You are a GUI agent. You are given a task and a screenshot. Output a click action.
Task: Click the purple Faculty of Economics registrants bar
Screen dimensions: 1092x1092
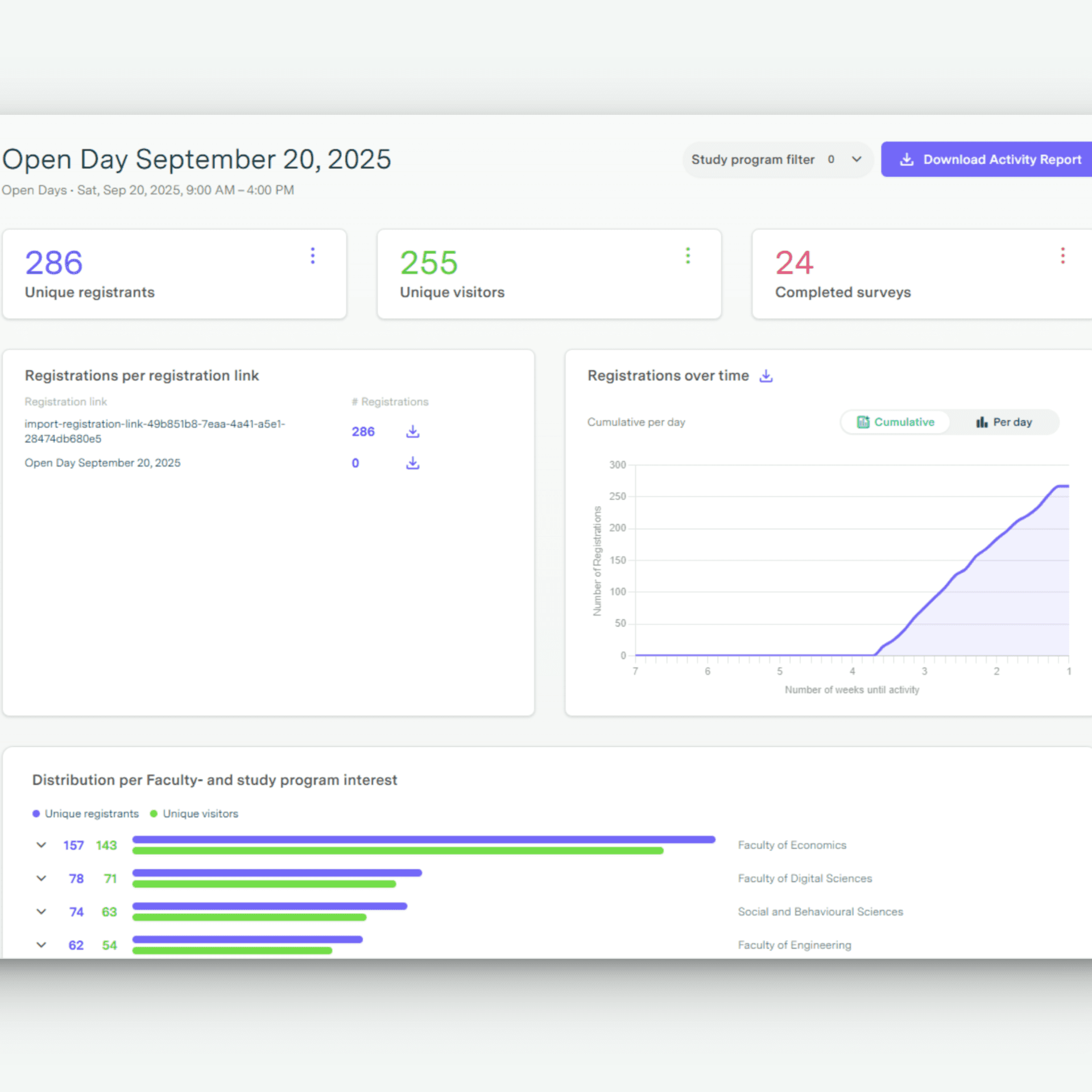pos(424,839)
